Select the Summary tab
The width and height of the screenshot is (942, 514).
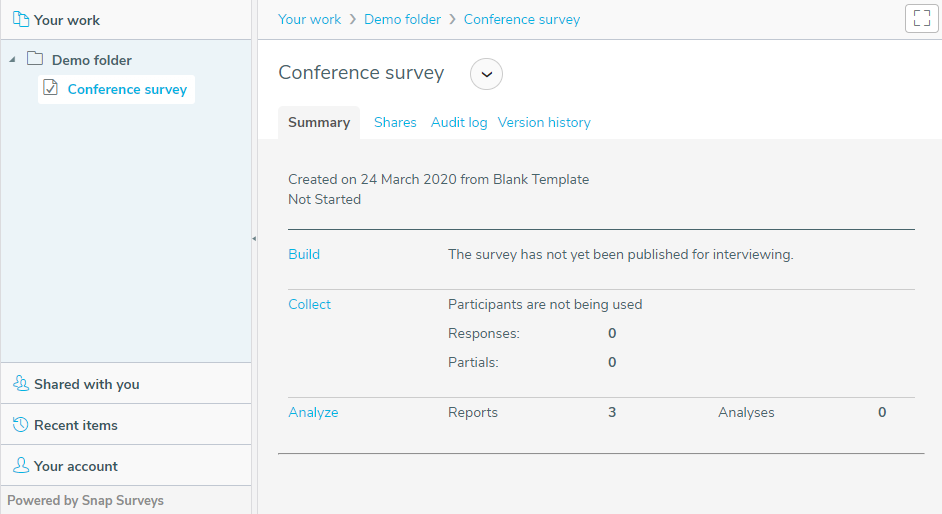tap(319, 122)
